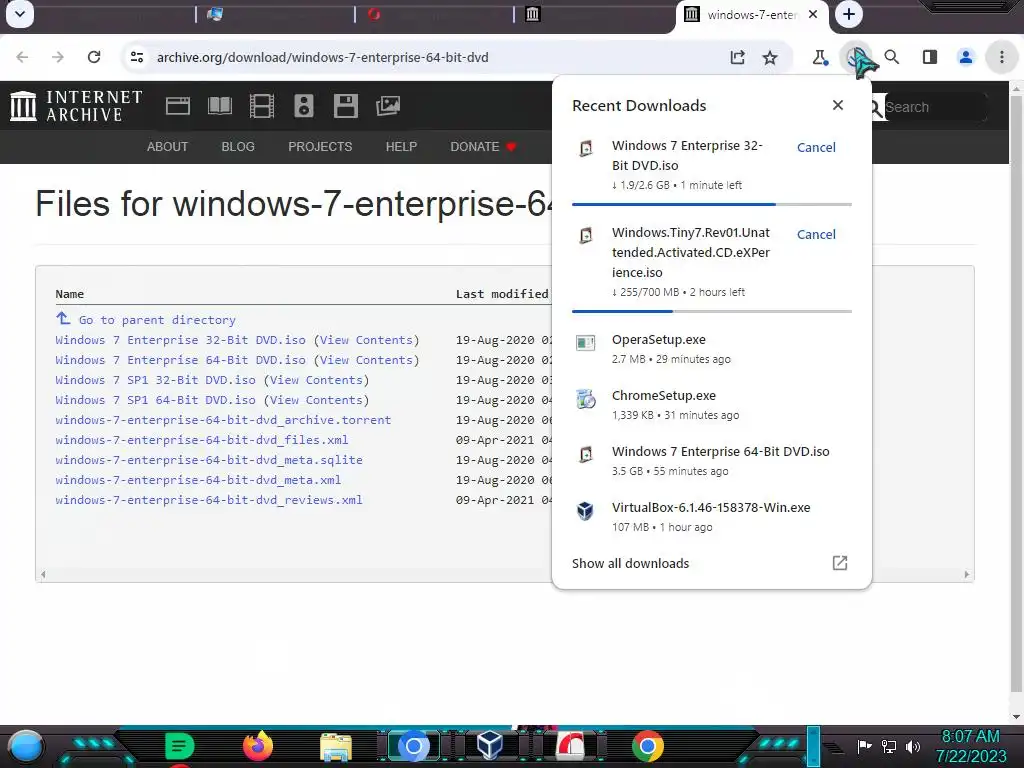The width and height of the screenshot is (1024, 768).
Task: Download Windows 7 Enterprise 64-Bit DVD.iso link
Action: [180, 360]
